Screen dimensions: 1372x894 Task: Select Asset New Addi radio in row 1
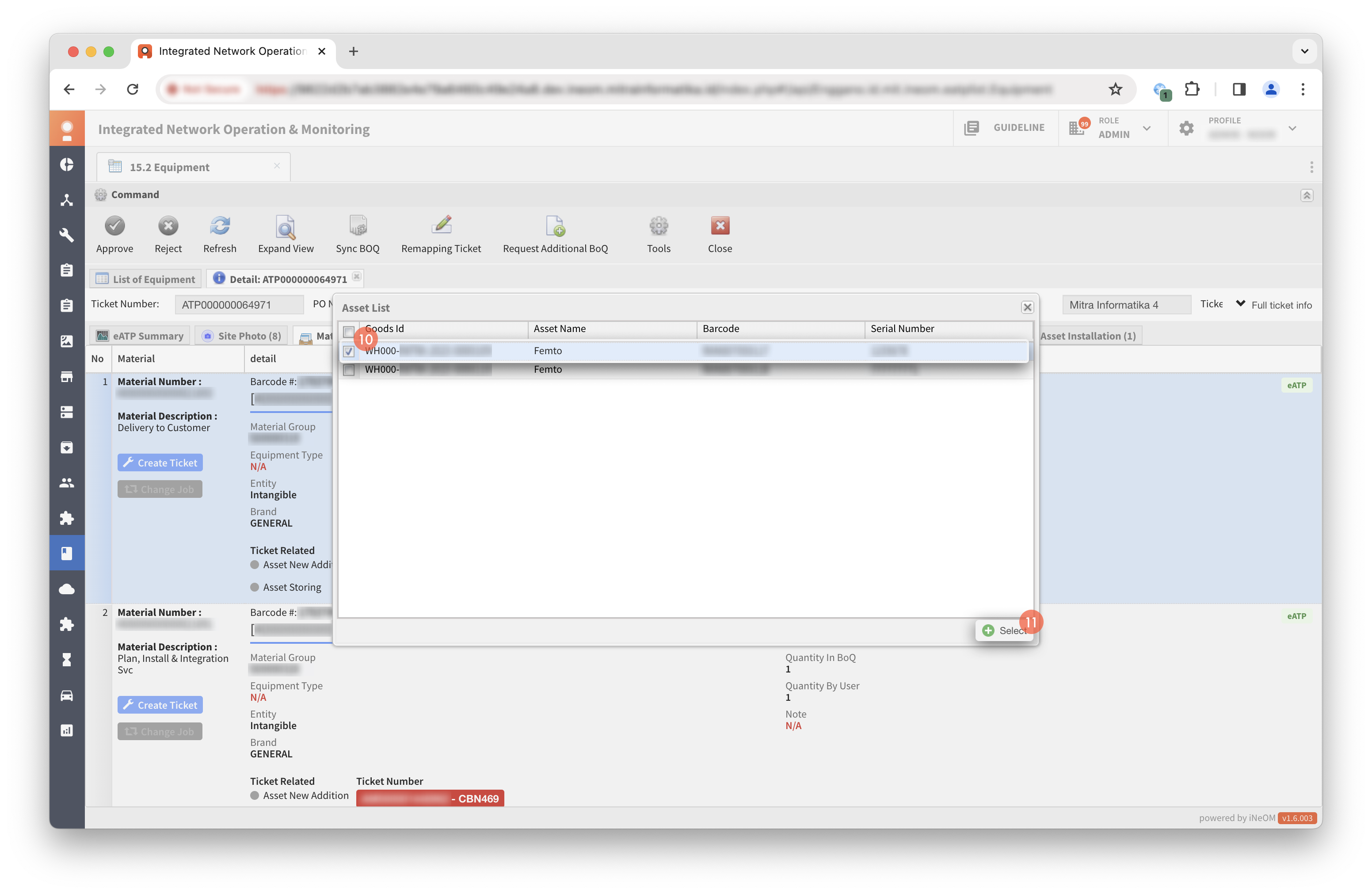tap(255, 565)
